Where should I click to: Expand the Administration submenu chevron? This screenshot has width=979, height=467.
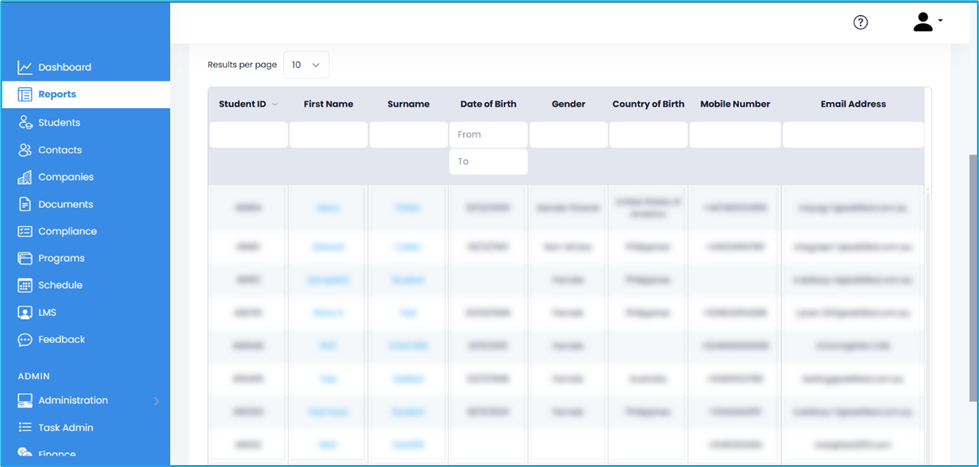point(156,401)
